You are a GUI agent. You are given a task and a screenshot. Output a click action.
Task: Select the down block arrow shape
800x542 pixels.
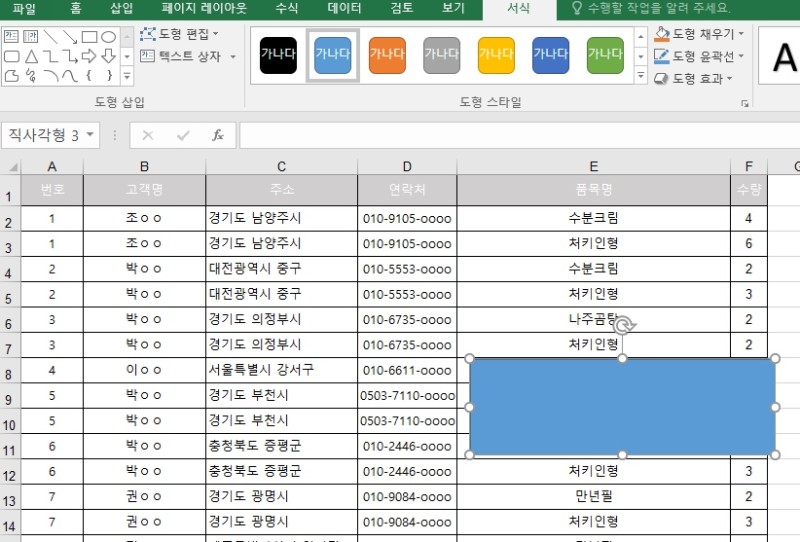click(108, 56)
